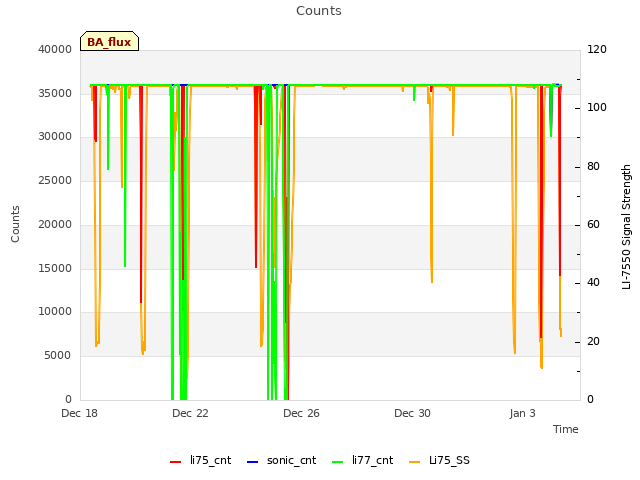Click the 10000 left axis tick label
The height and width of the screenshot is (480, 640).
point(55,311)
